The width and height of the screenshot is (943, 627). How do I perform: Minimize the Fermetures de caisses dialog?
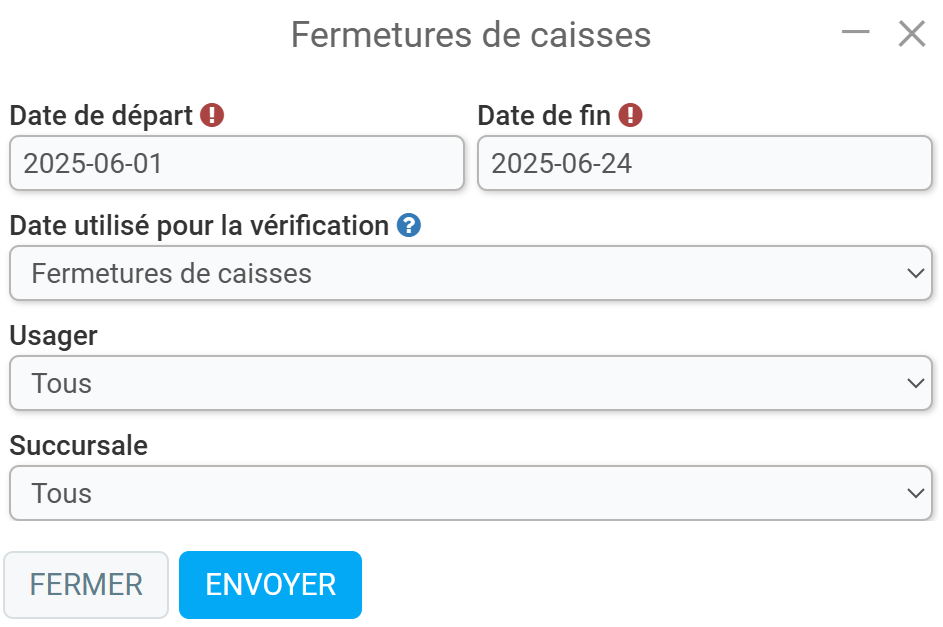(855, 32)
